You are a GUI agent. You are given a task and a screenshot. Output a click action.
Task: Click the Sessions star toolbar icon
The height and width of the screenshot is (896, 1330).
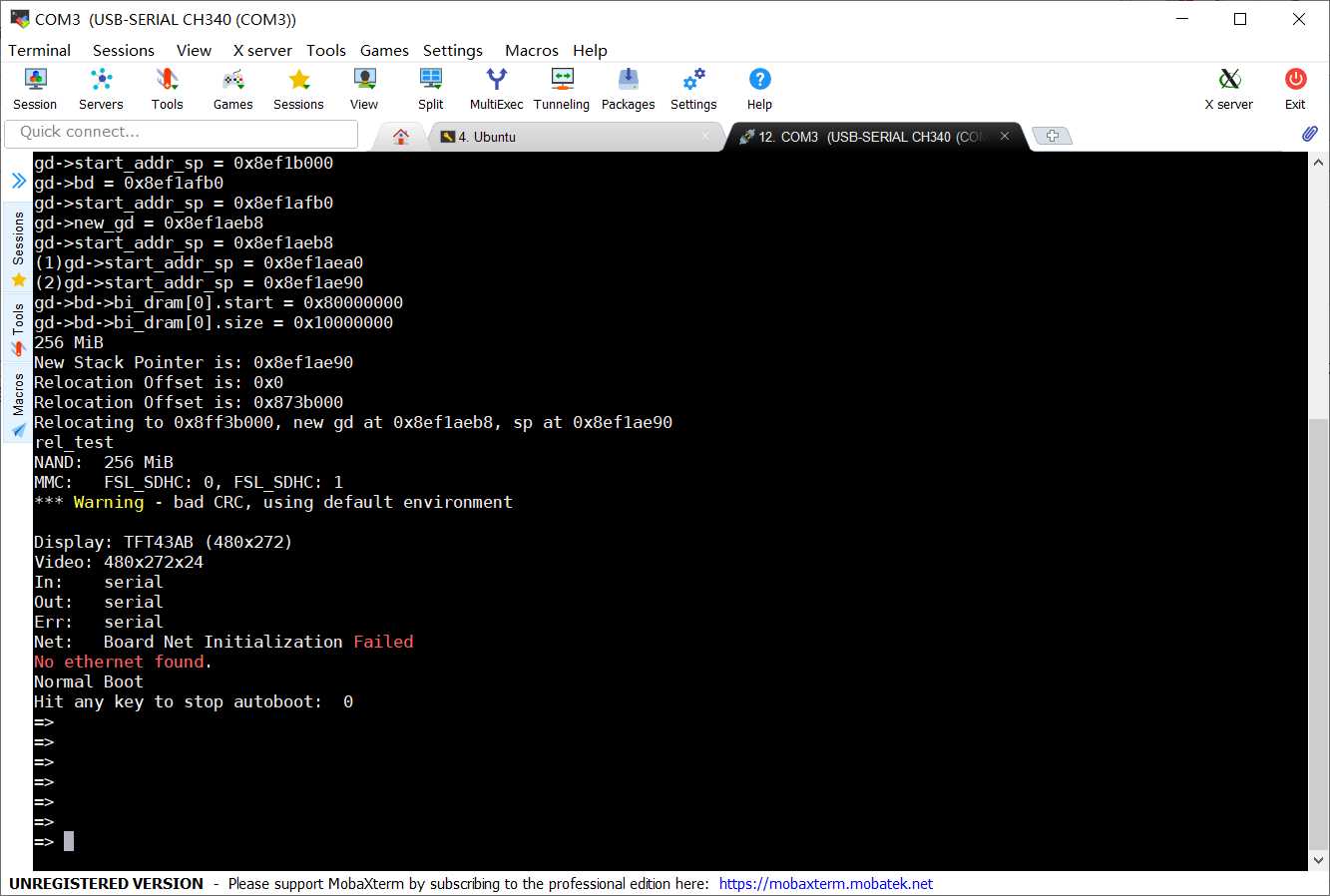coord(298,88)
